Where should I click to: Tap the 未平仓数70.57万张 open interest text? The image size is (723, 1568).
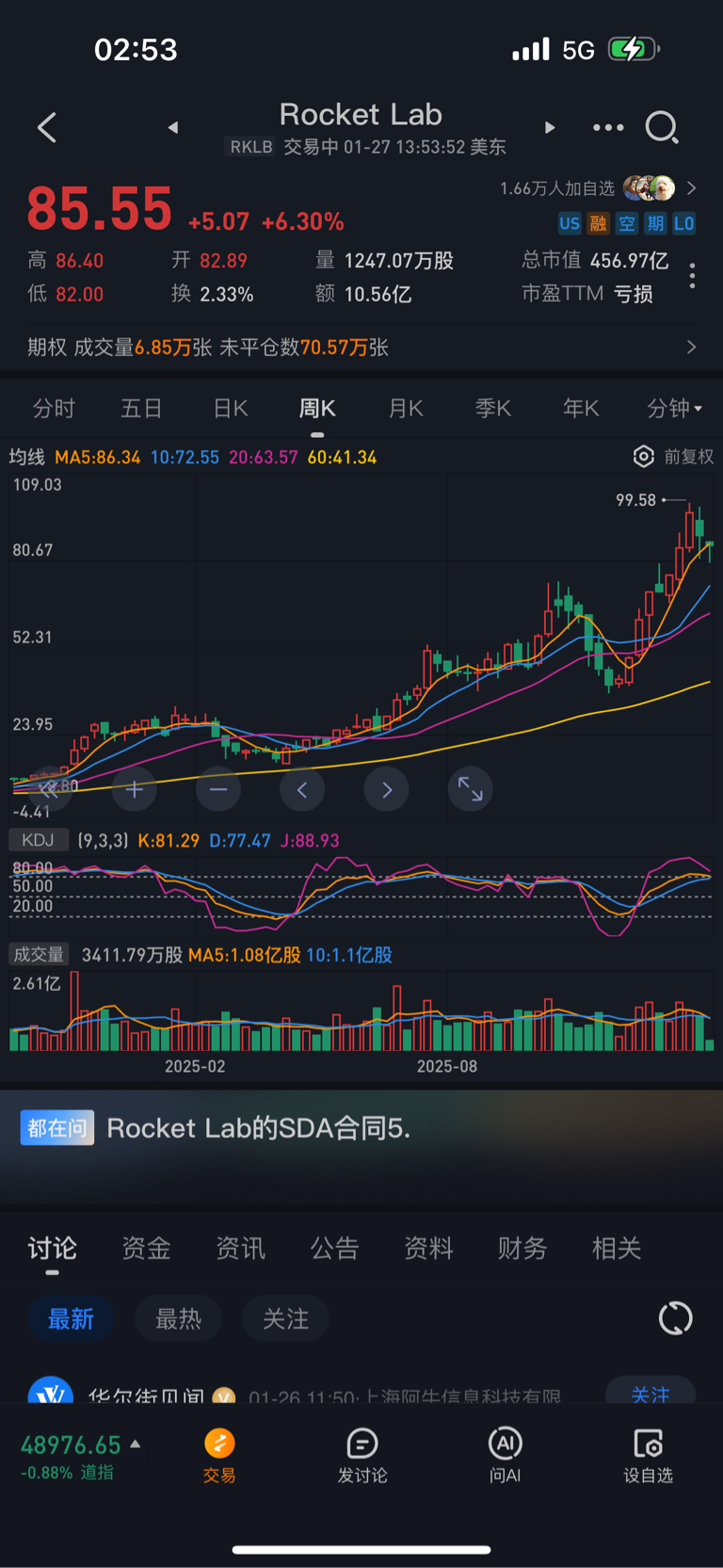coord(304,347)
